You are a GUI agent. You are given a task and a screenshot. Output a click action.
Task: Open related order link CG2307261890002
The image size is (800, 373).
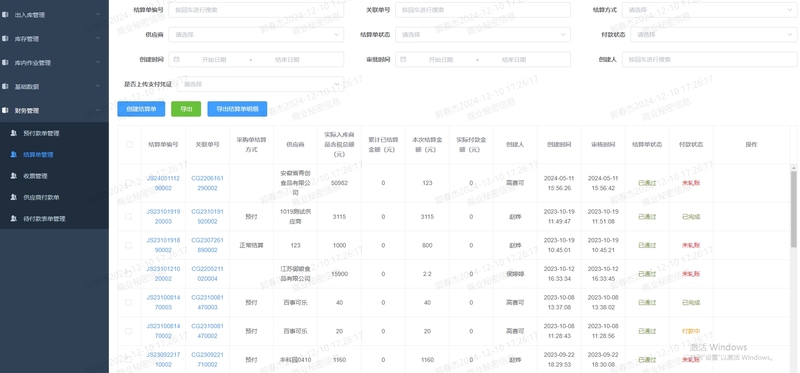pyautogui.click(x=207, y=245)
